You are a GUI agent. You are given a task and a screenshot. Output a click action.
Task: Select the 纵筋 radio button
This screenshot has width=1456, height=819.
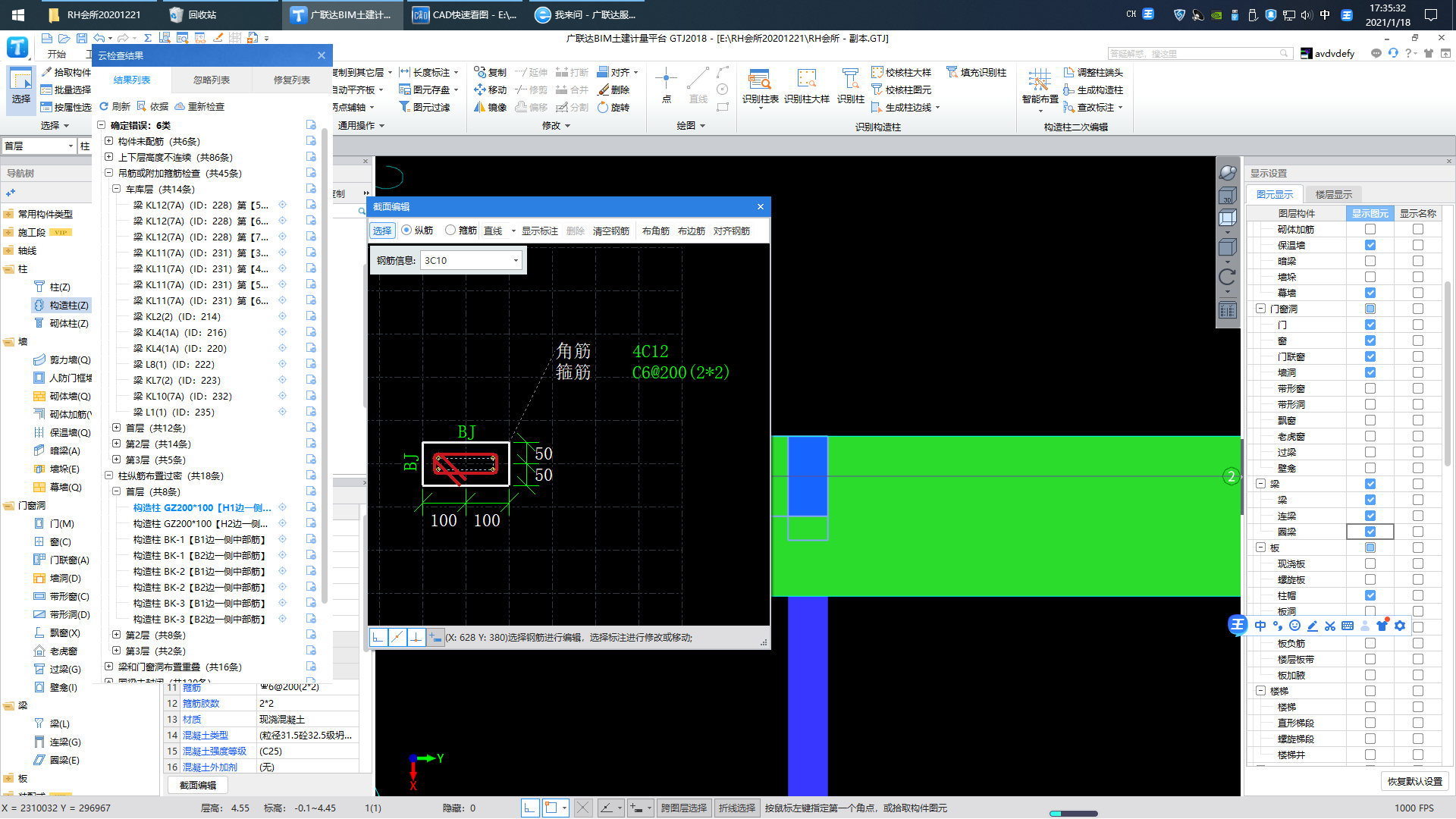[406, 230]
